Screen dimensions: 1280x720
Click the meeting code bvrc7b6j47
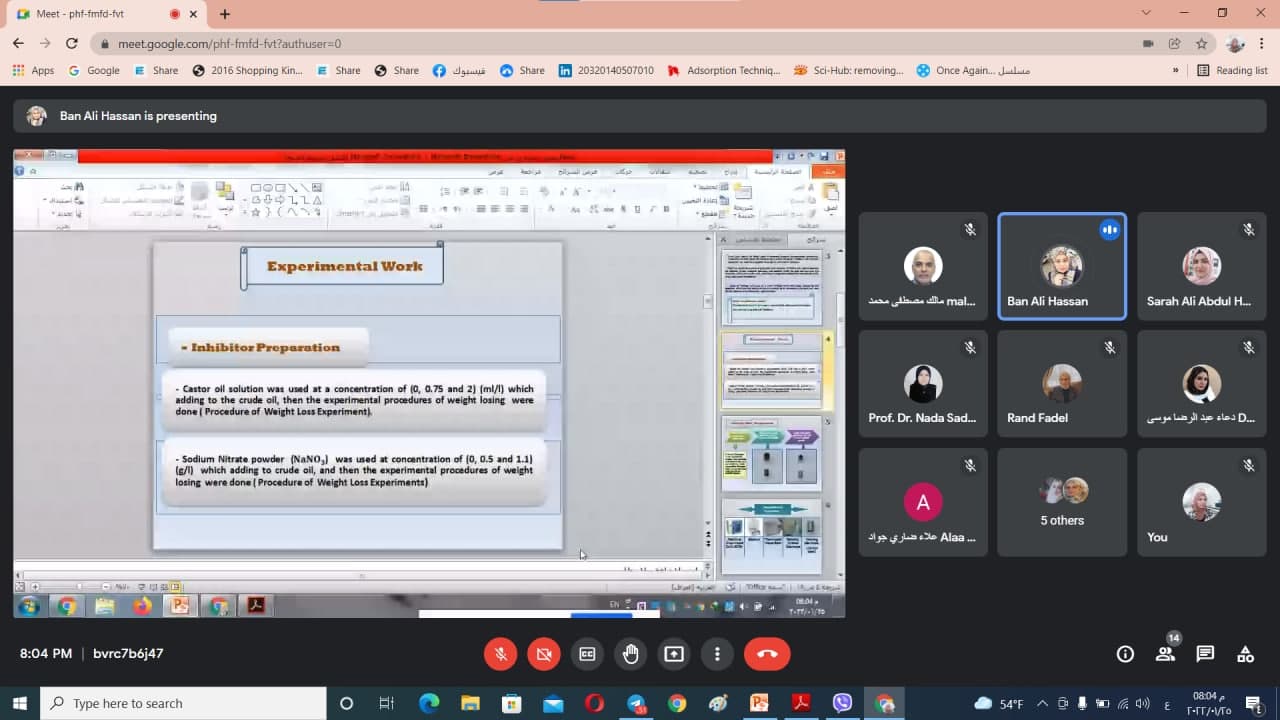coord(128,653)
